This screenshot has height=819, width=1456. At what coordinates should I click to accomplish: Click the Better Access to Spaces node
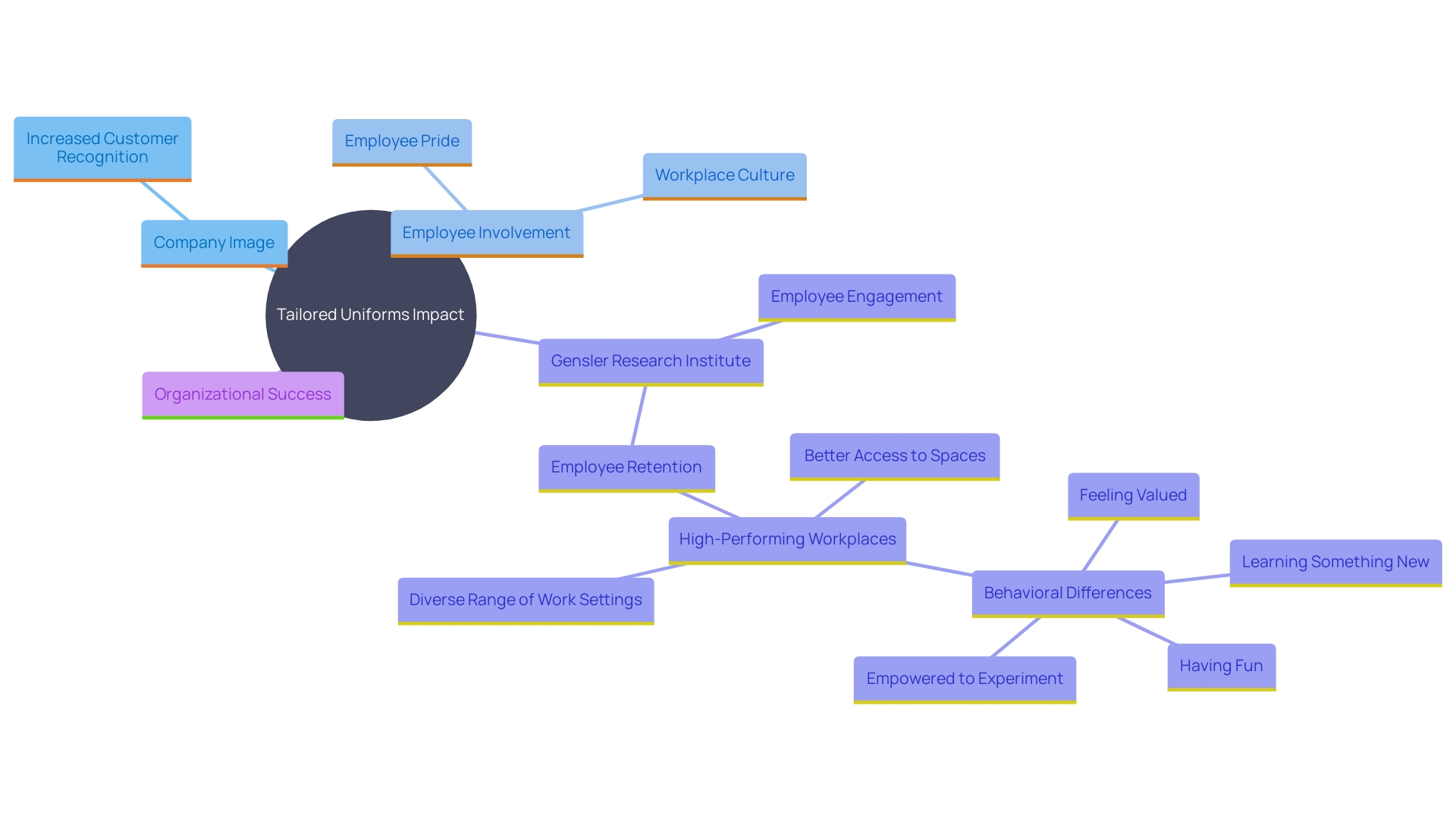pyautogui.click(x=893, y=454)
